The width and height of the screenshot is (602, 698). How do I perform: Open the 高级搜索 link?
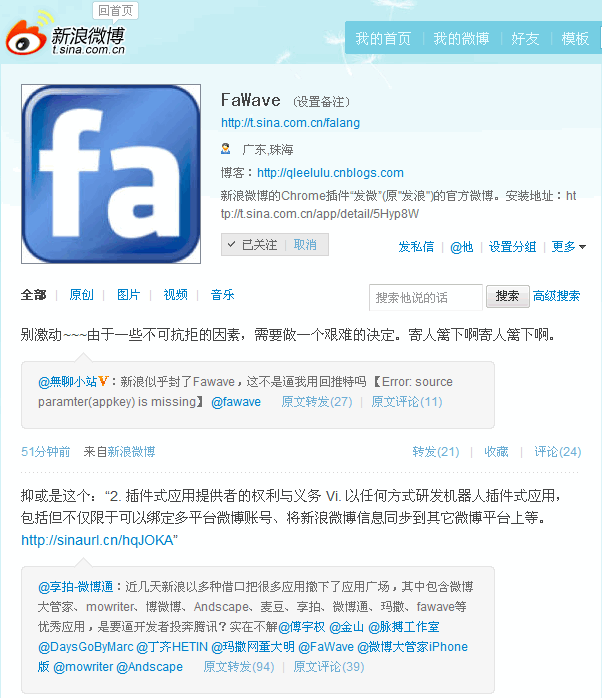pos(557,296)
